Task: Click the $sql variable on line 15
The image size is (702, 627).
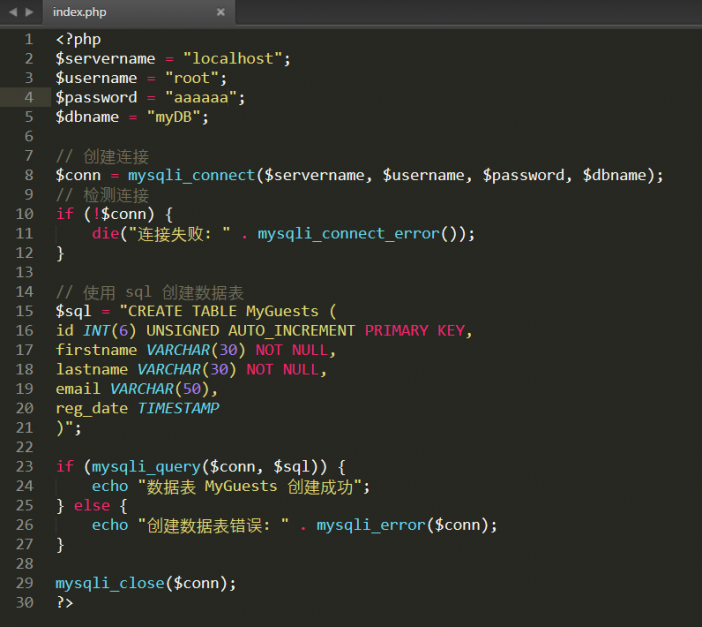Action: [x=73, y=311]
